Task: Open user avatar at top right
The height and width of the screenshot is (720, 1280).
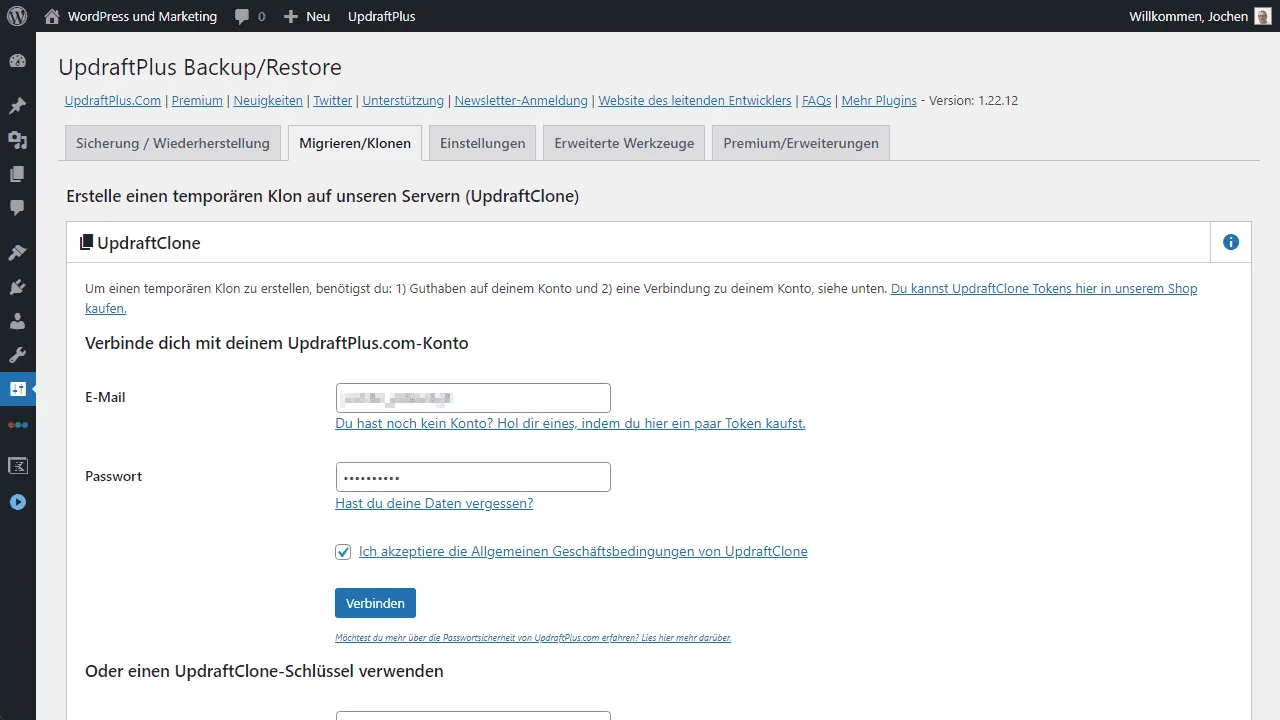Action: 1263,16
